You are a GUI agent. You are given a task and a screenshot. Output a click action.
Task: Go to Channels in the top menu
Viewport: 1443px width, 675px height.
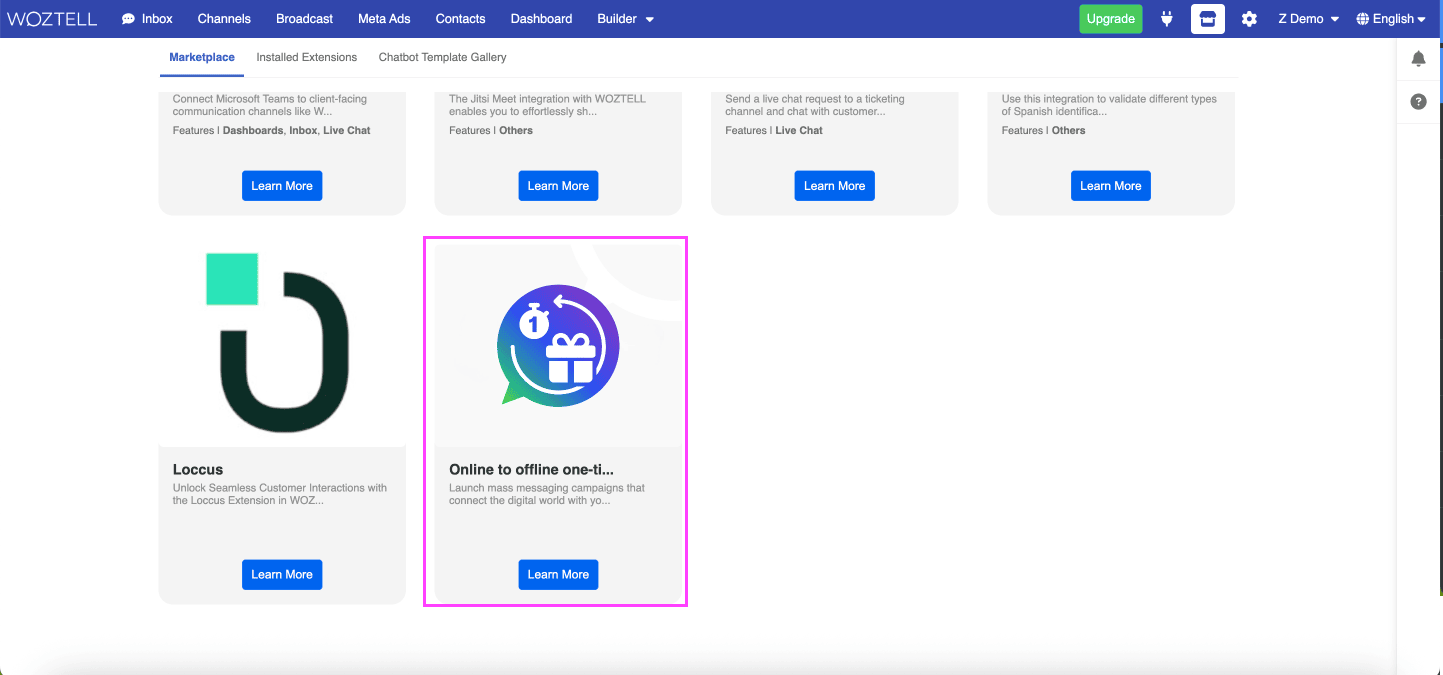pyautogui.click(x=224, y=19)
